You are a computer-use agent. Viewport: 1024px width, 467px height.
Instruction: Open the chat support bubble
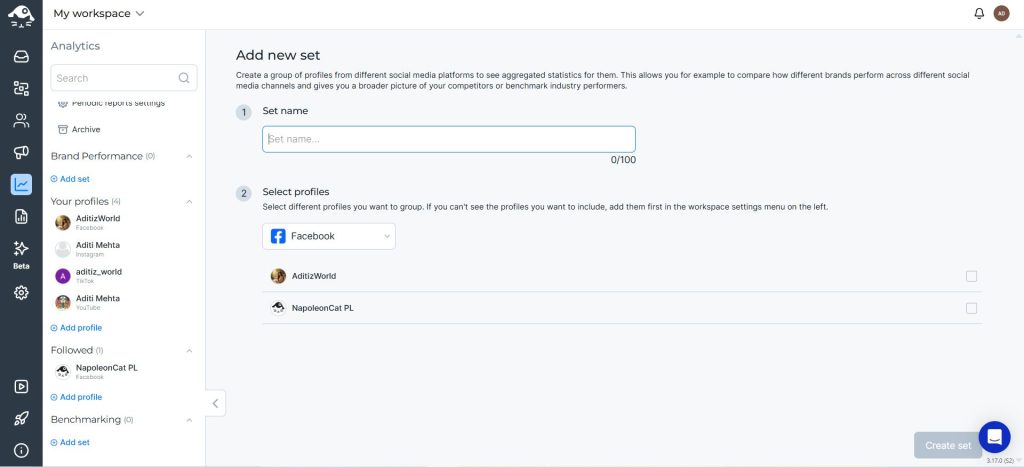(x=994, y=437)
